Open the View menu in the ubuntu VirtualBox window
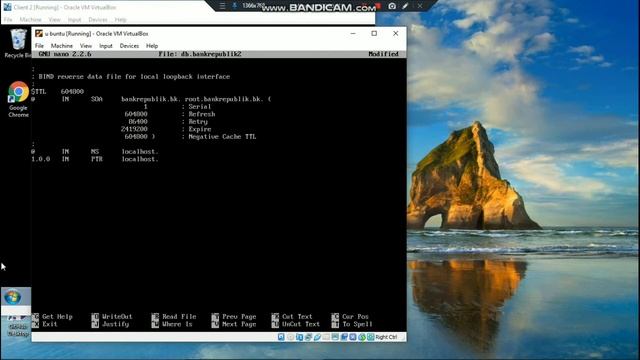Viewport: 640px width, 360px height. (86, 46)
